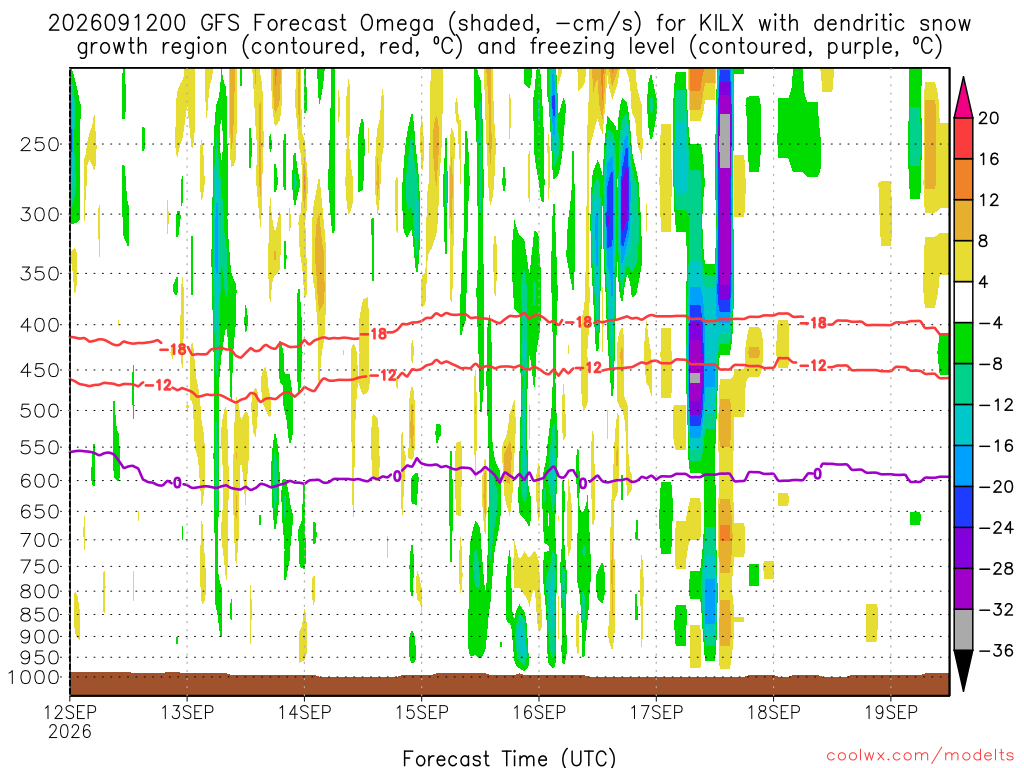This screenshot has height=768, width=1024.
Task: Click the legend value label 20
Action: [989, 118]
